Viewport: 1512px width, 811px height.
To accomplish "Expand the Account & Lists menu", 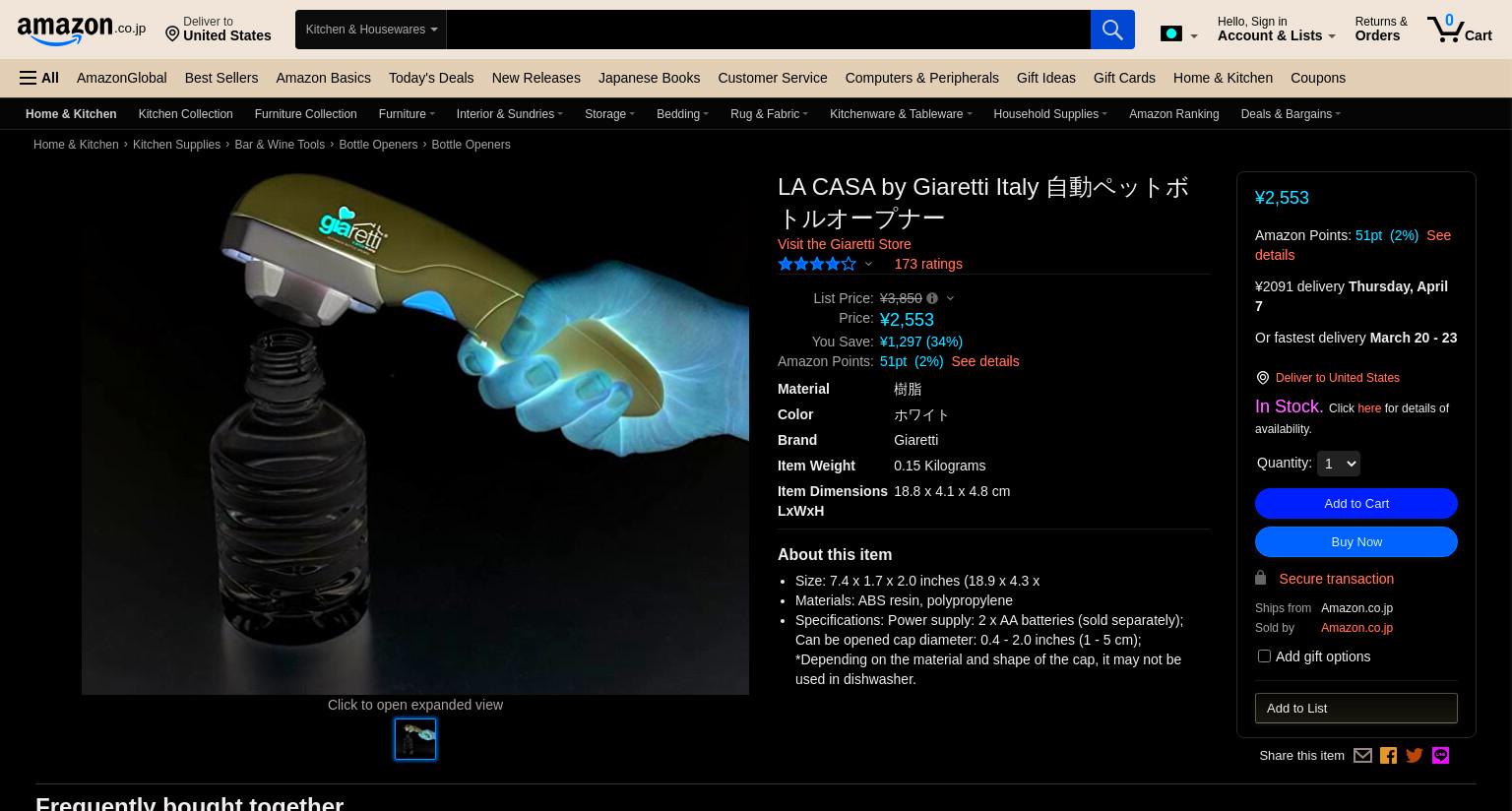I will click(x=1276, y=29).
